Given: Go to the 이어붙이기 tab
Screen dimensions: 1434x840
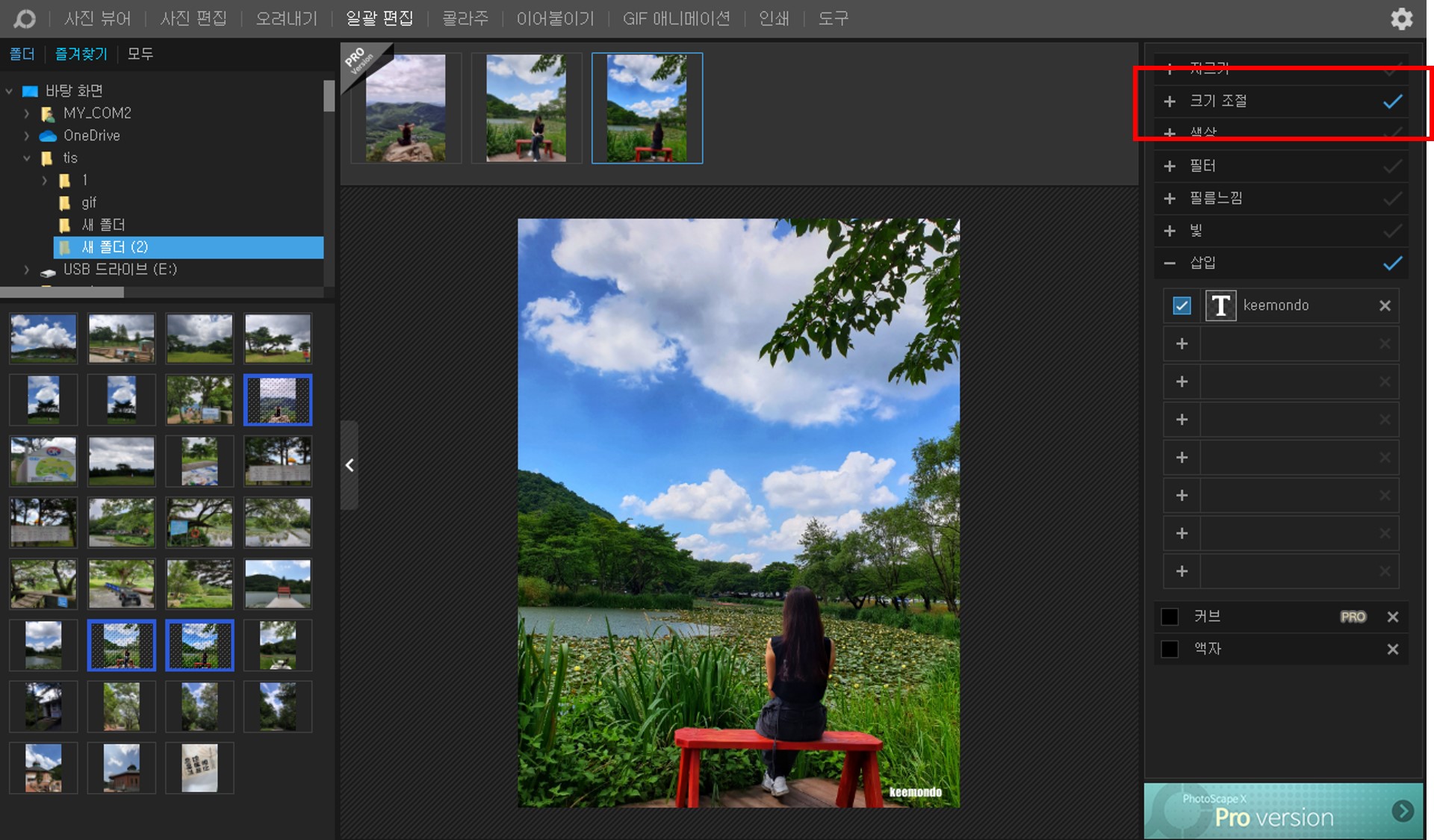Looking at the screenshot, I should pyautogui.click(x=556, y=19).
